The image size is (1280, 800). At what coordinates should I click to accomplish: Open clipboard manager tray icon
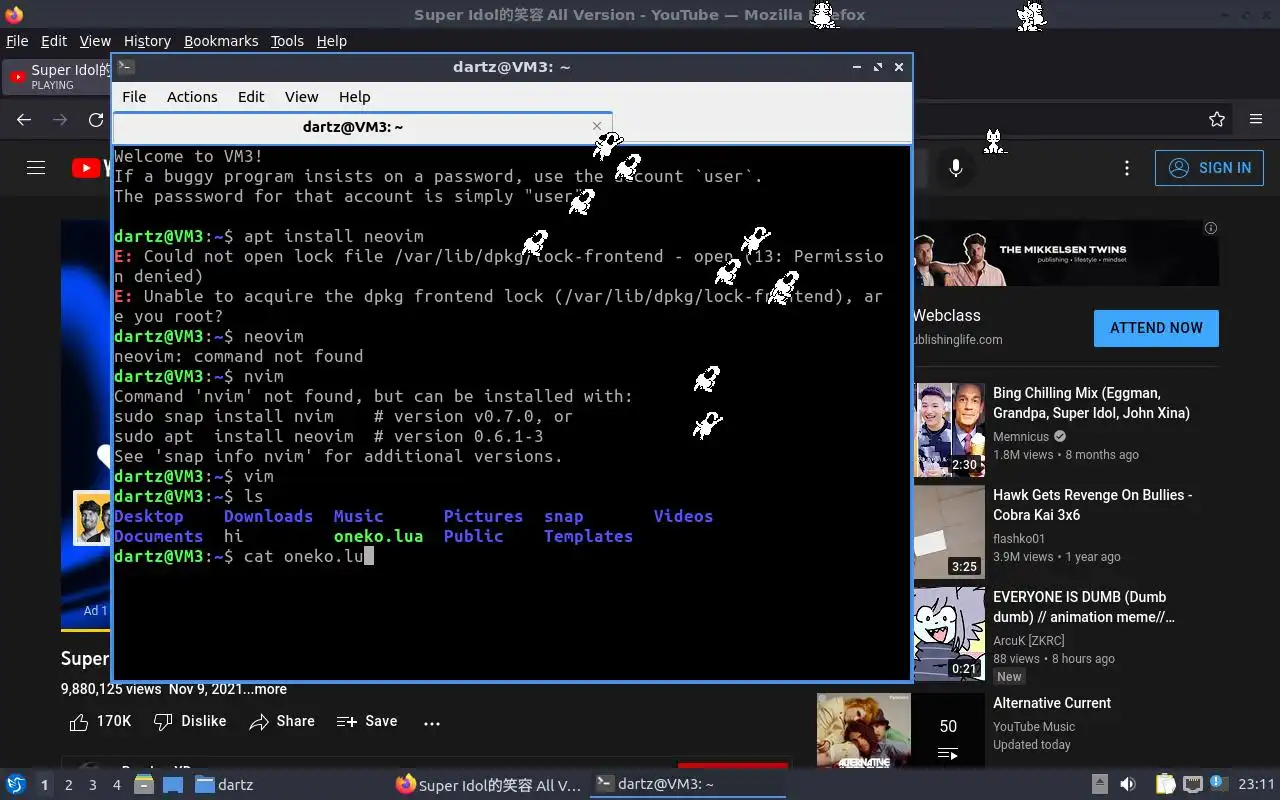coord(1166,785)
